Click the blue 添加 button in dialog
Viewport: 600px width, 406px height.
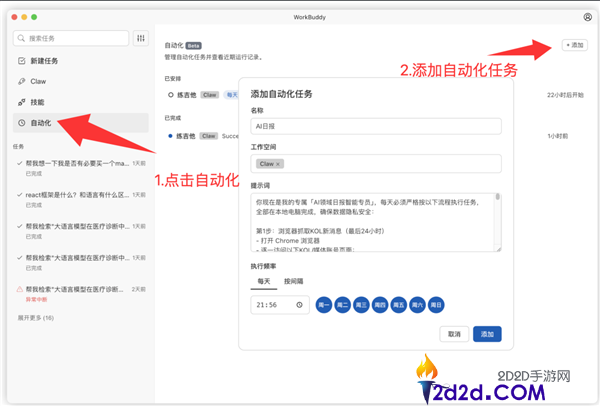[487, 334]
